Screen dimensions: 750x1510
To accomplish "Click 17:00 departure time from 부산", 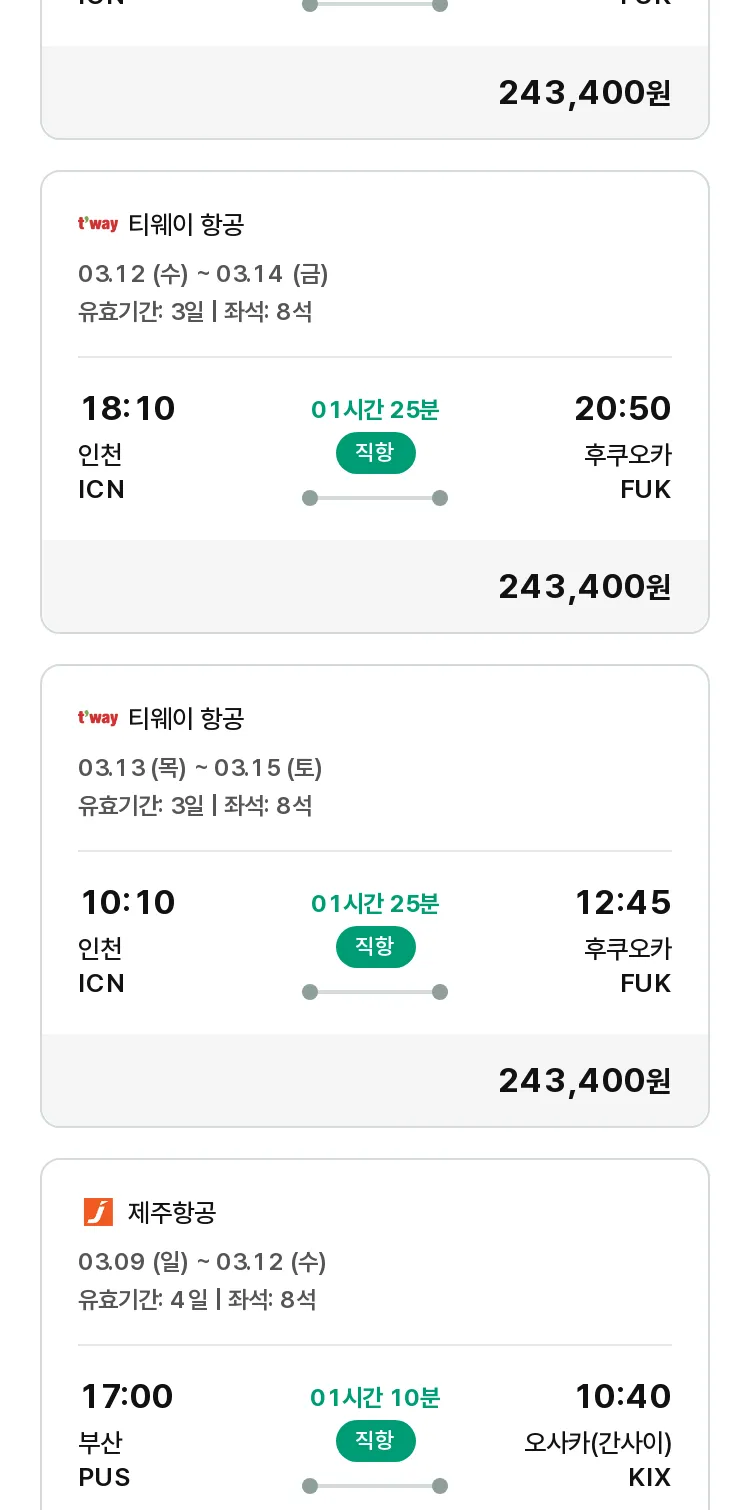I will point(126,1397).
